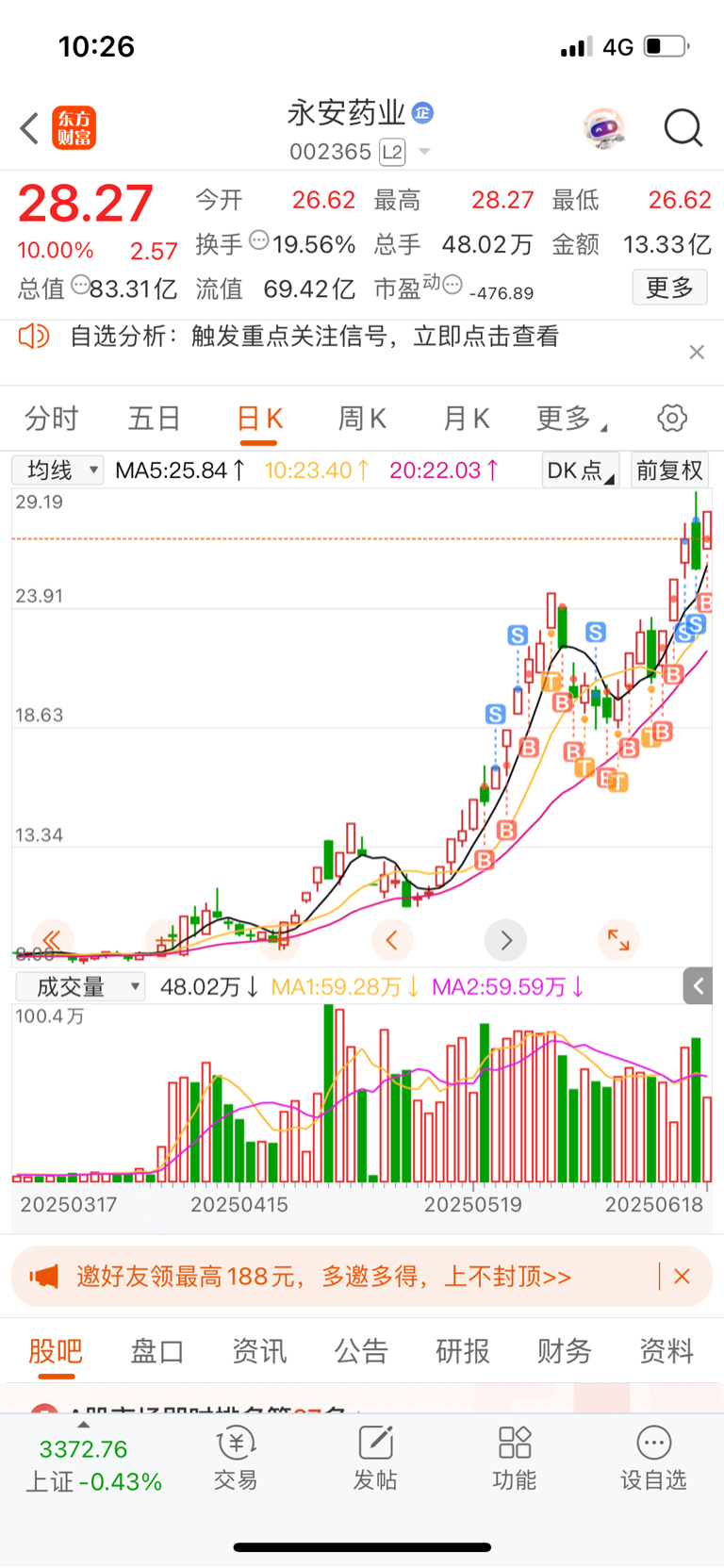Jump to earliest data double-left arrow
This screenshot has height=1568, width=724.
click(x=53, y=939)
